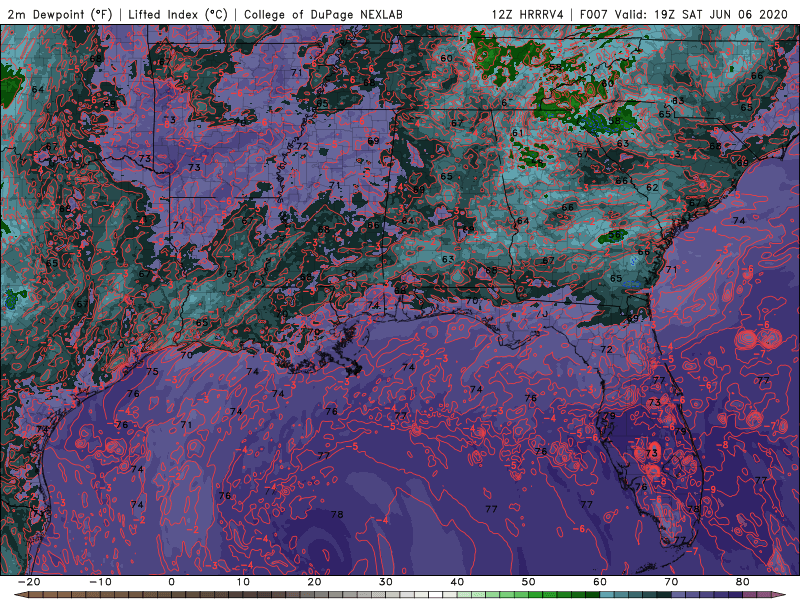Click the '75' dewpoint value off Texas coast

click(152, 371)
